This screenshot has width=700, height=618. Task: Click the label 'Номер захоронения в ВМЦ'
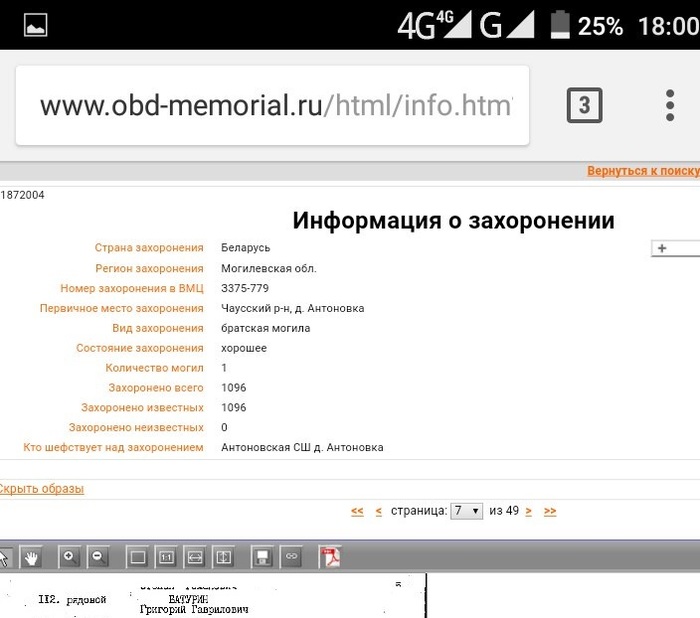click(132, 288)
